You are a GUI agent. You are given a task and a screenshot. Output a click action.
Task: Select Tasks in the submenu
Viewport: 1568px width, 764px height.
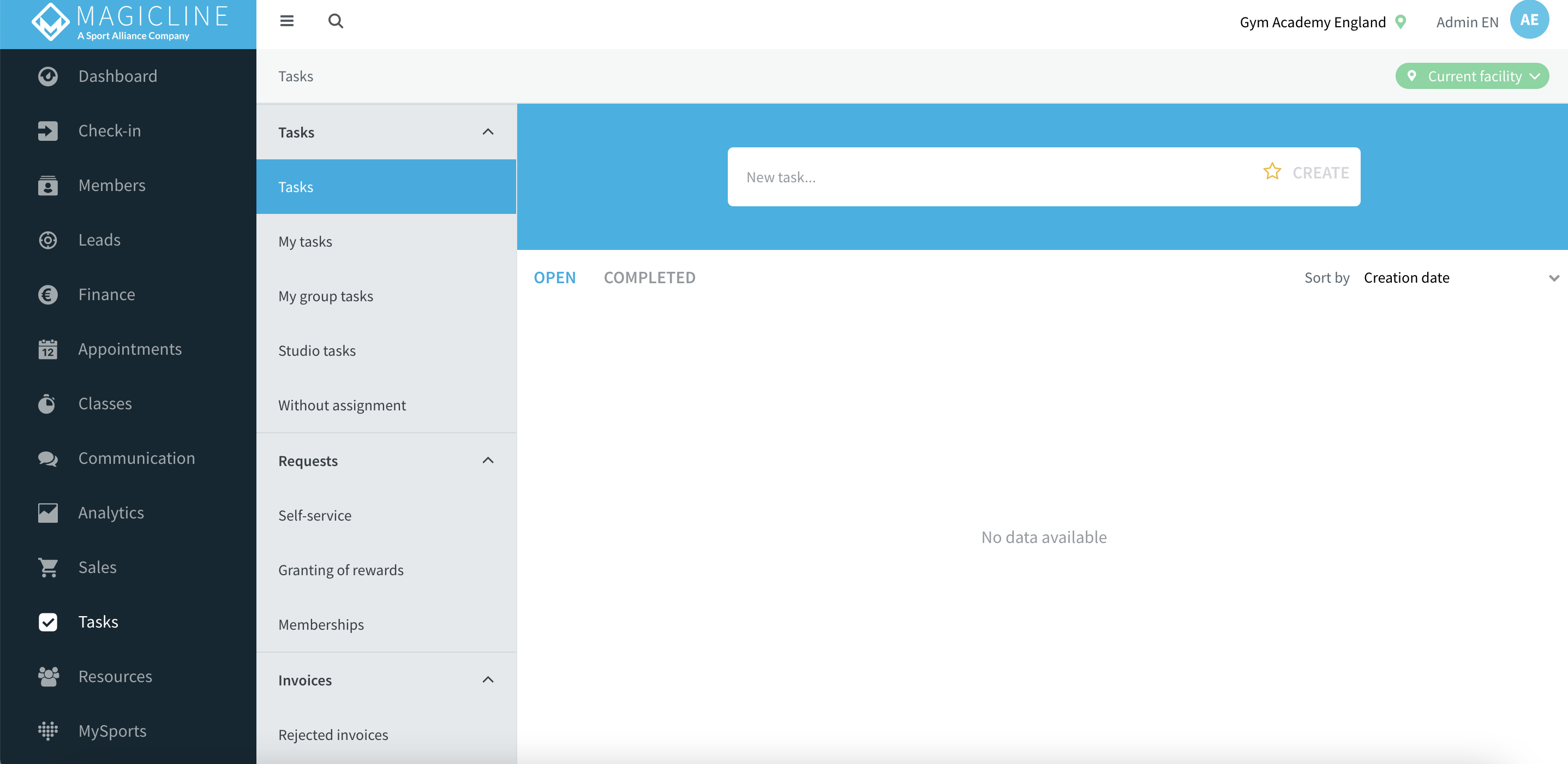coord(386,187)
